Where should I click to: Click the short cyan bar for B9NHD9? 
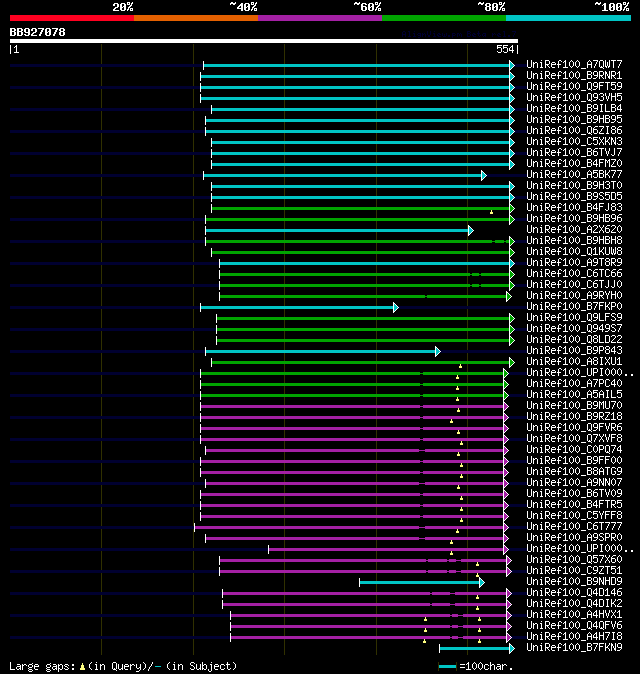click(x=422, y=583)
